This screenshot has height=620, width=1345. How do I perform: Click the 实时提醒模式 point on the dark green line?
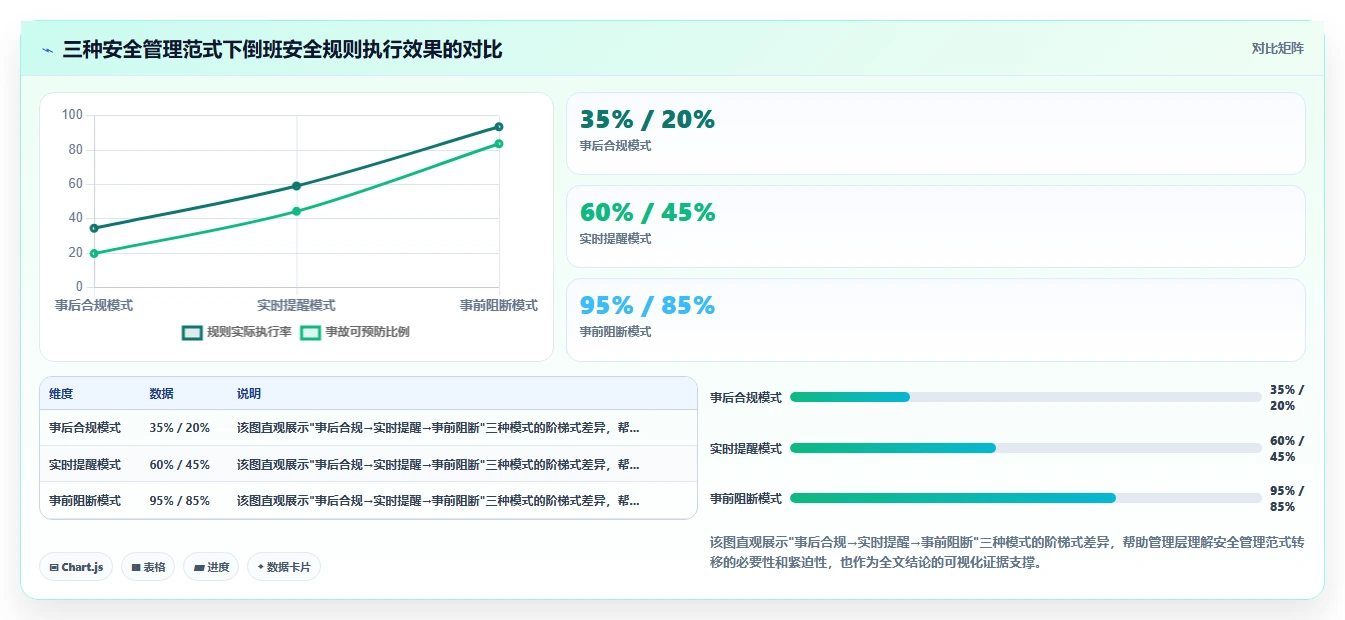296,186
